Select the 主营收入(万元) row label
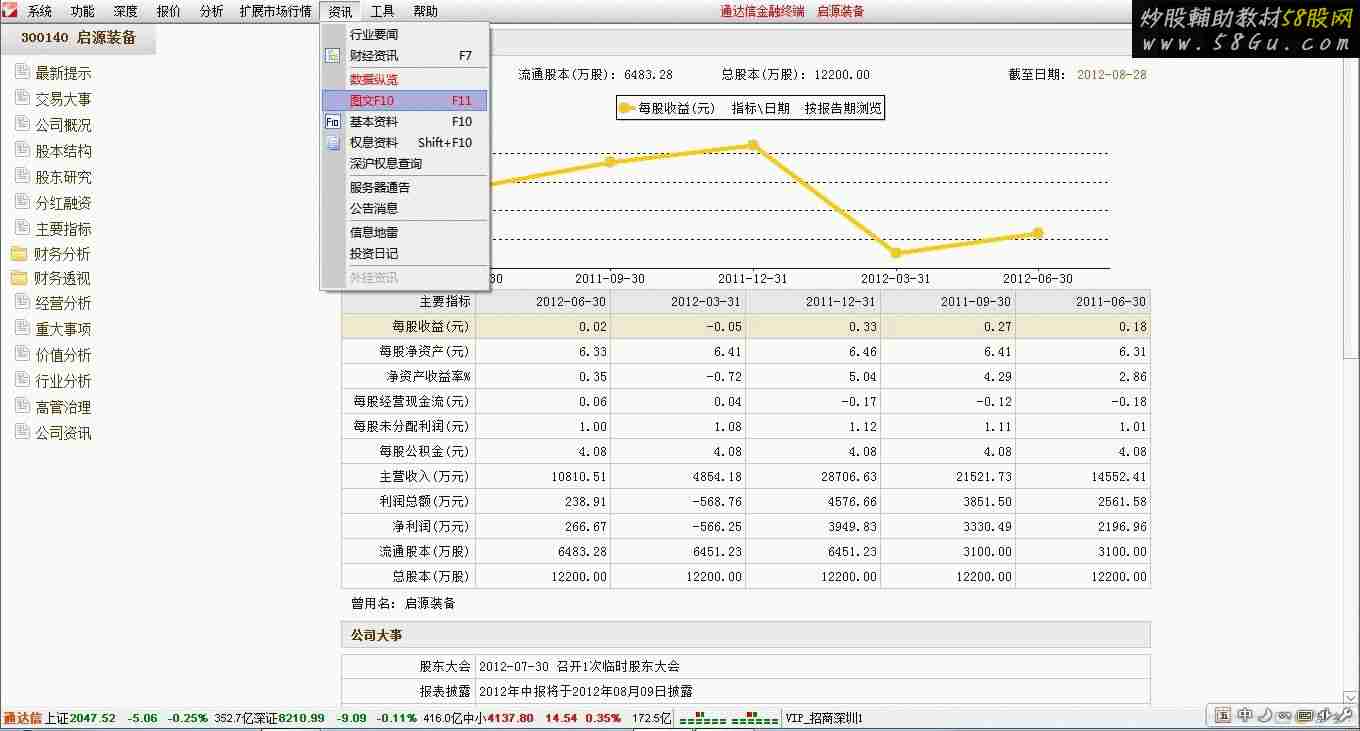 424,477
